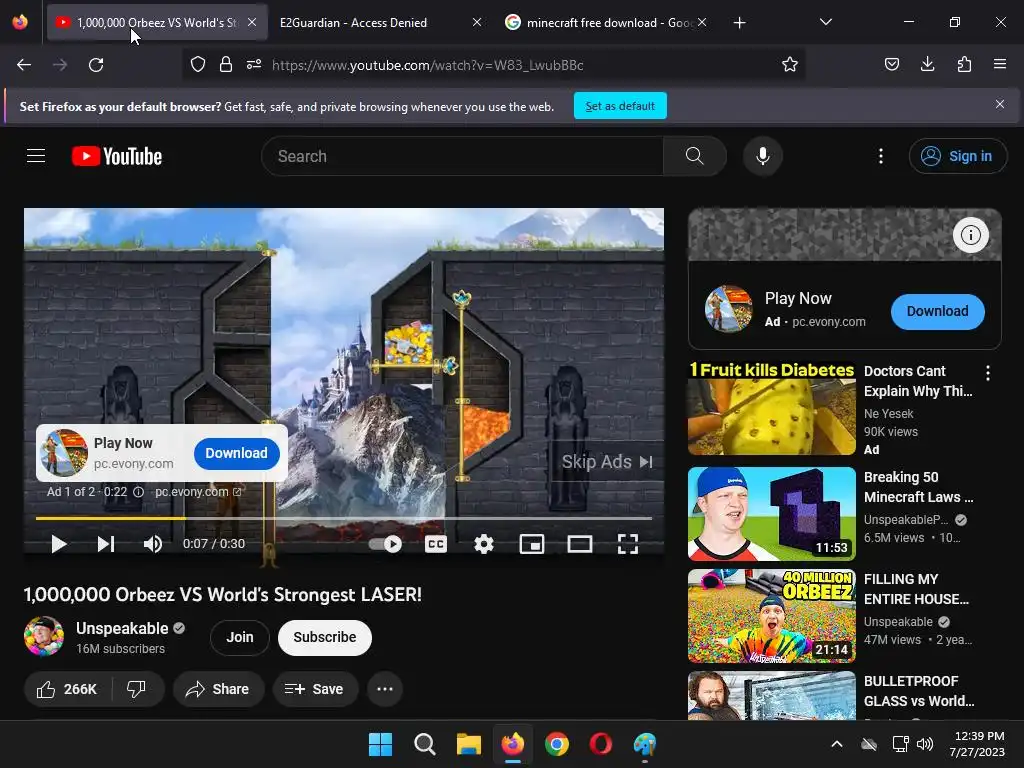Open the Firefox application menu

coord(1000,64)
